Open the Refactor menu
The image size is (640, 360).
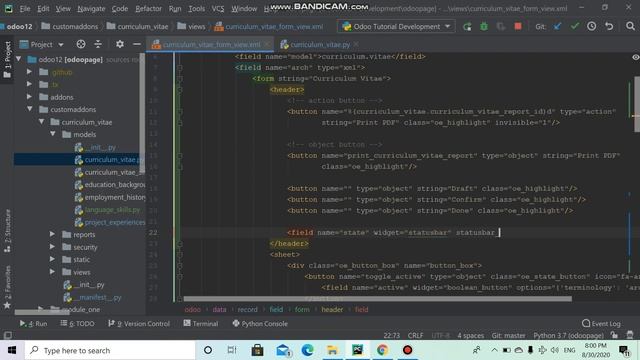pos(148,9)
